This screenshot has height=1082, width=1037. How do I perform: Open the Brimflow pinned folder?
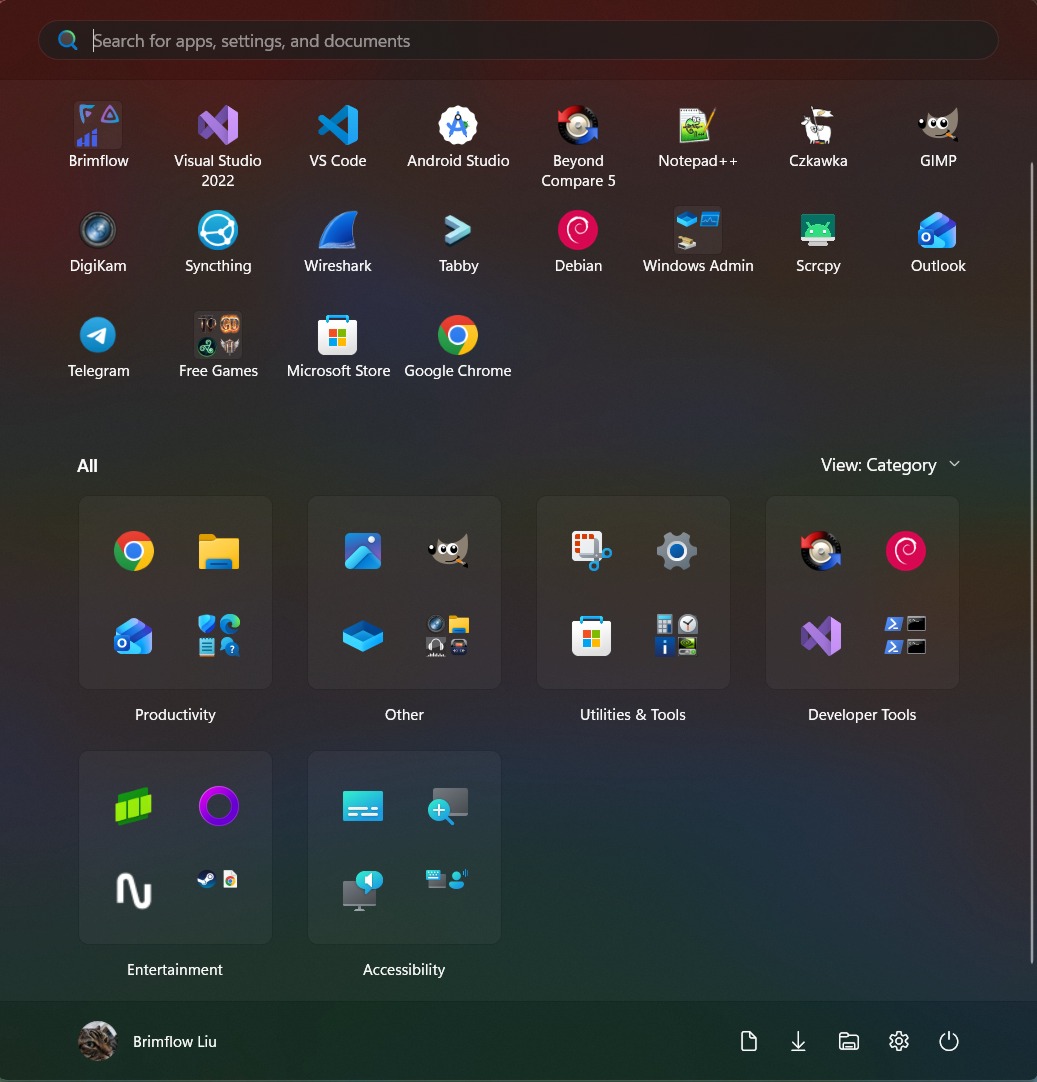coord(98,137)
